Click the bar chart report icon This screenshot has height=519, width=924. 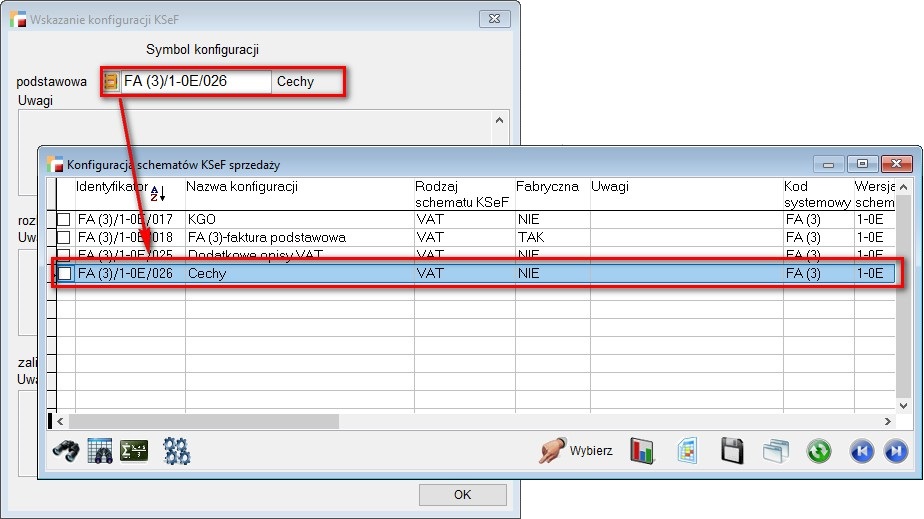641,451
